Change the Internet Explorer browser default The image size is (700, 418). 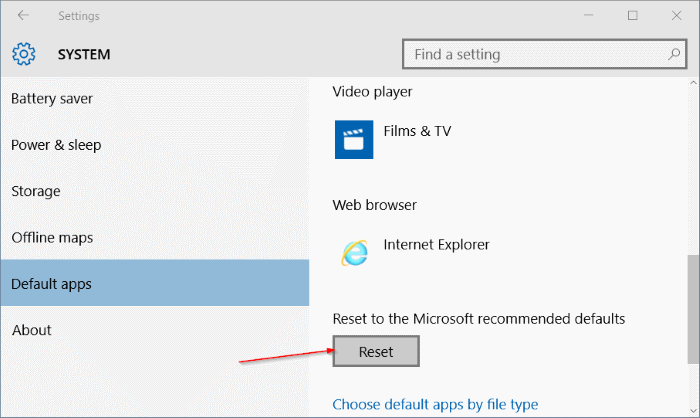(437, 245)
